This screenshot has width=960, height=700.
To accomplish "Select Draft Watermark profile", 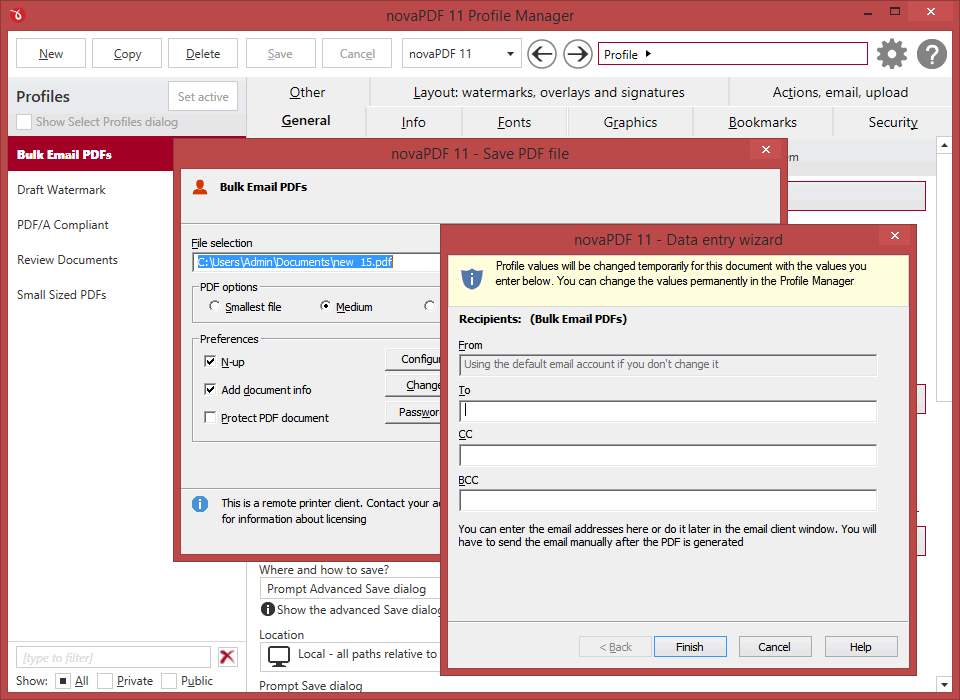I will (x=91, y=190).
